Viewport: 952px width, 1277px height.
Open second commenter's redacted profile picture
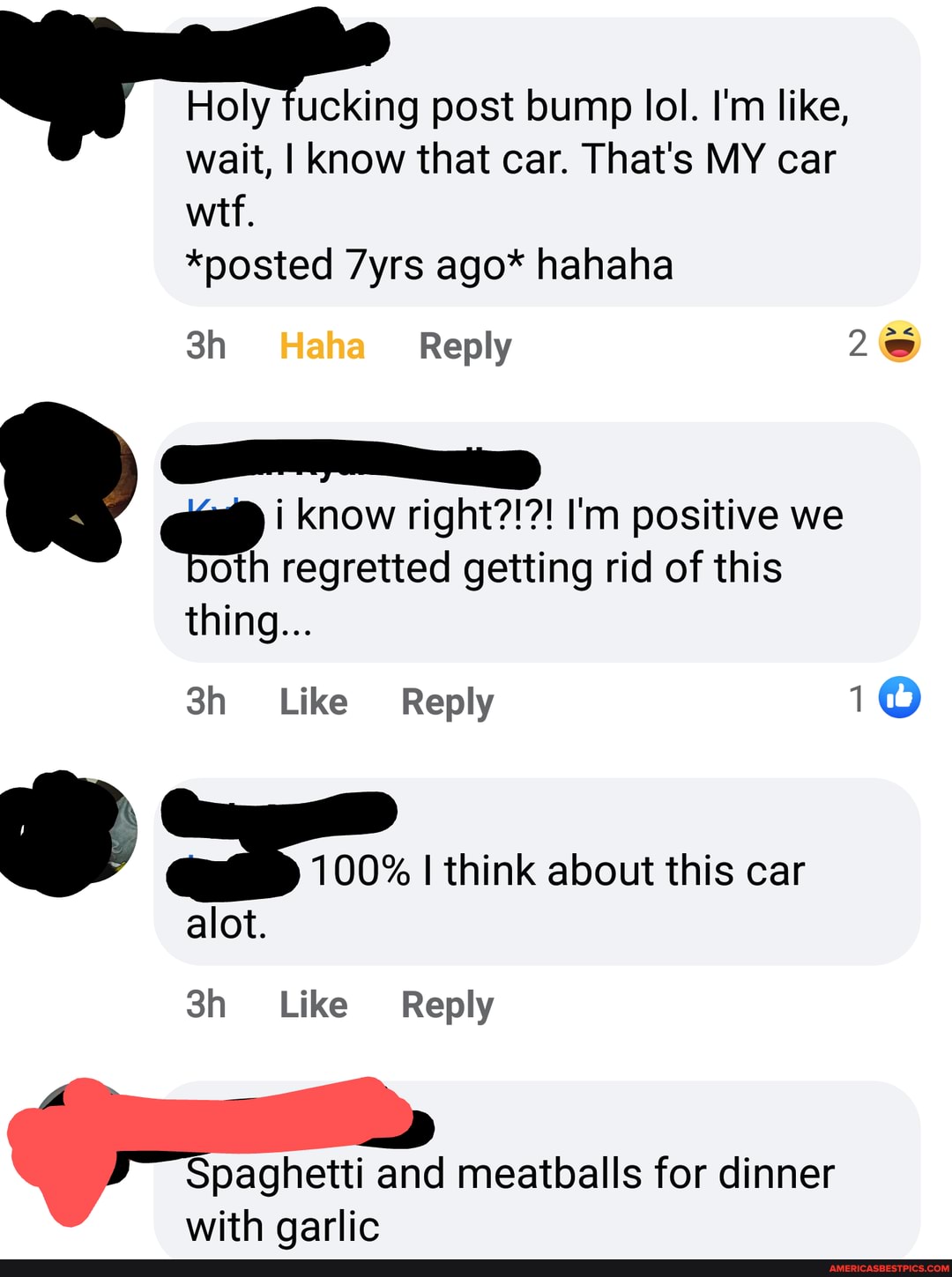pos(71,482)
